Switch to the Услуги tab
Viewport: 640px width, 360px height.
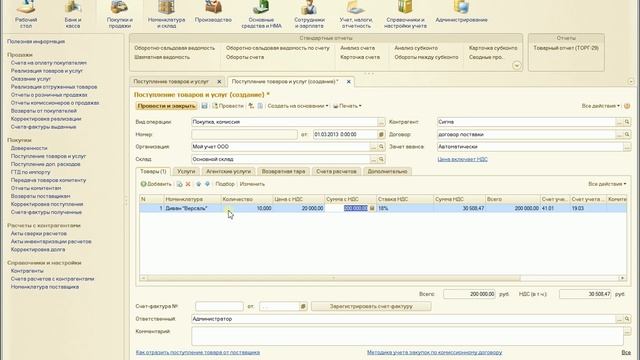[x=186, y=171]
